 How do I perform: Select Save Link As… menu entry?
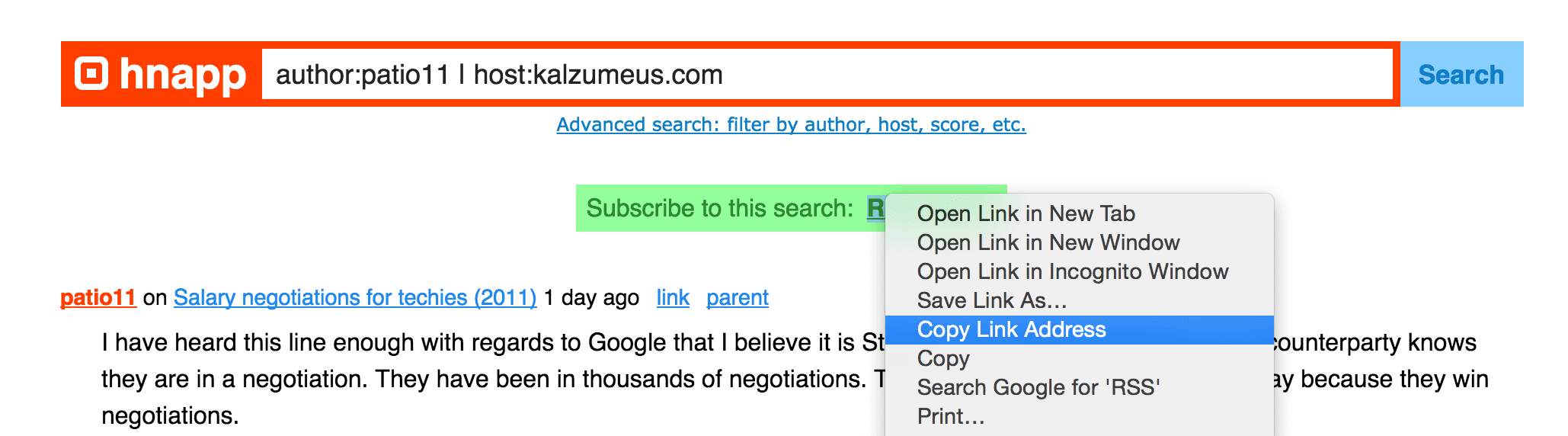tap(991, 300)
